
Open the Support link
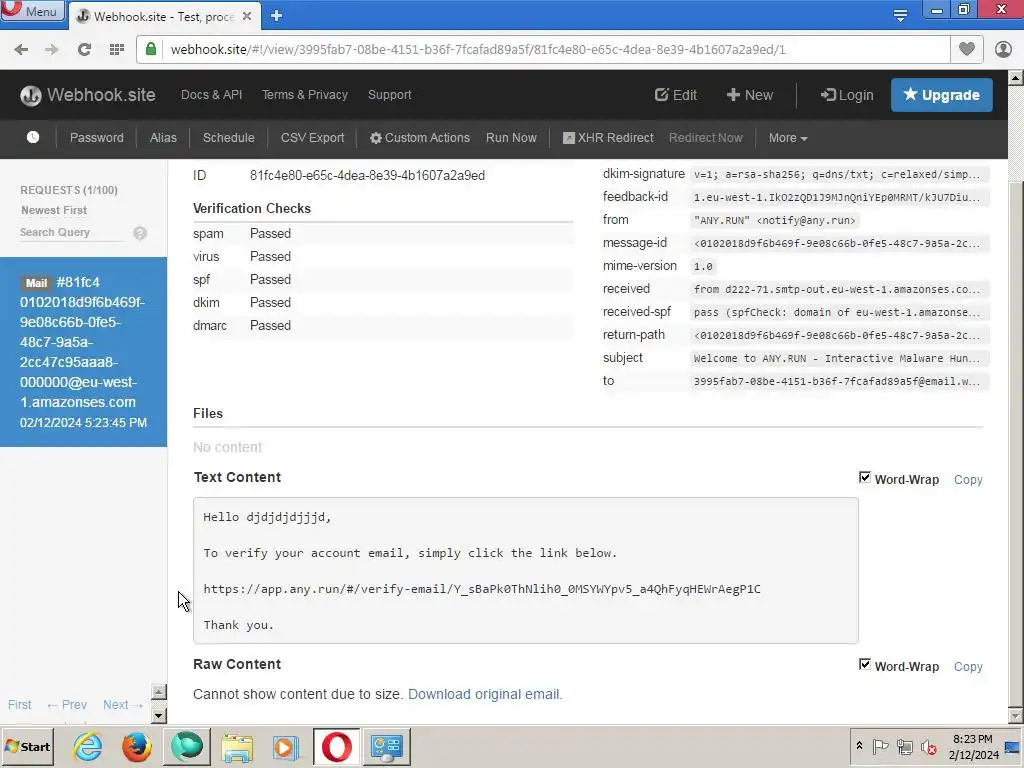(390, 95)
